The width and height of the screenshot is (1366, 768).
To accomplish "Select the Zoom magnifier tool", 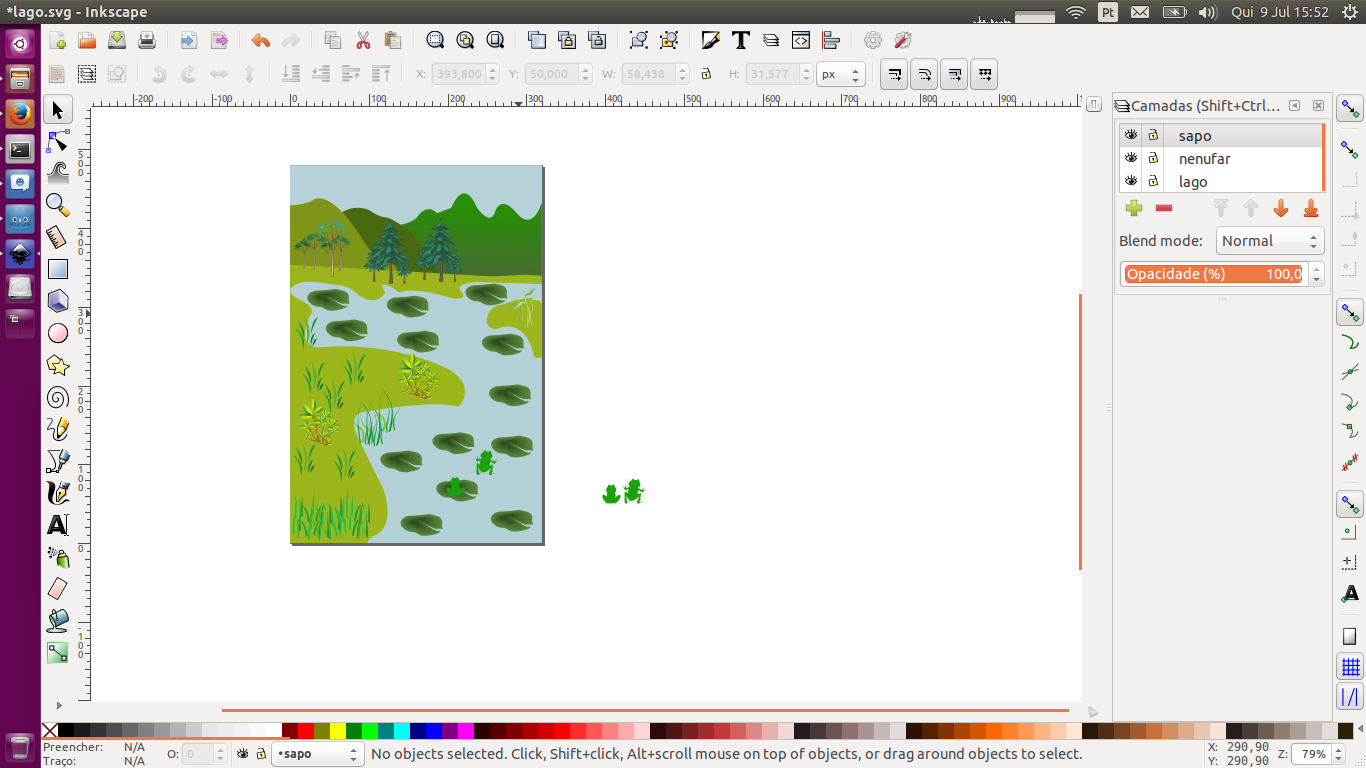I will (58, 205).
